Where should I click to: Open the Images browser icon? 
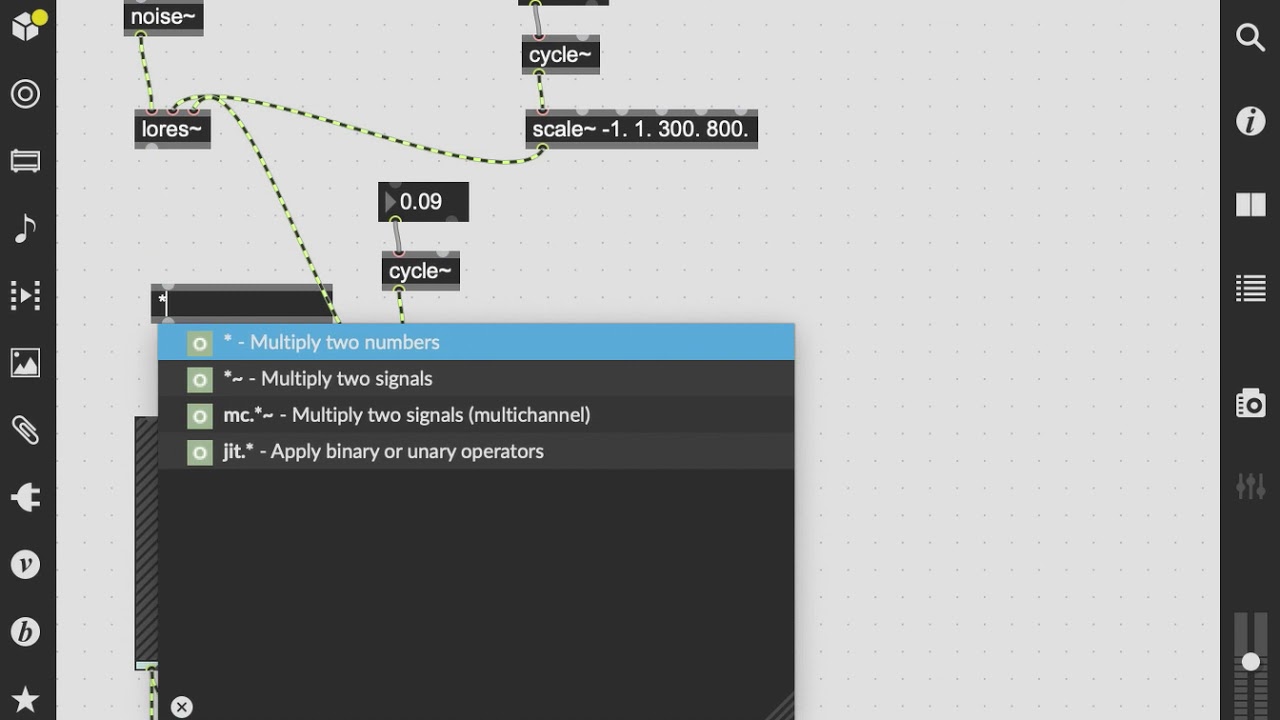(26, 362)
